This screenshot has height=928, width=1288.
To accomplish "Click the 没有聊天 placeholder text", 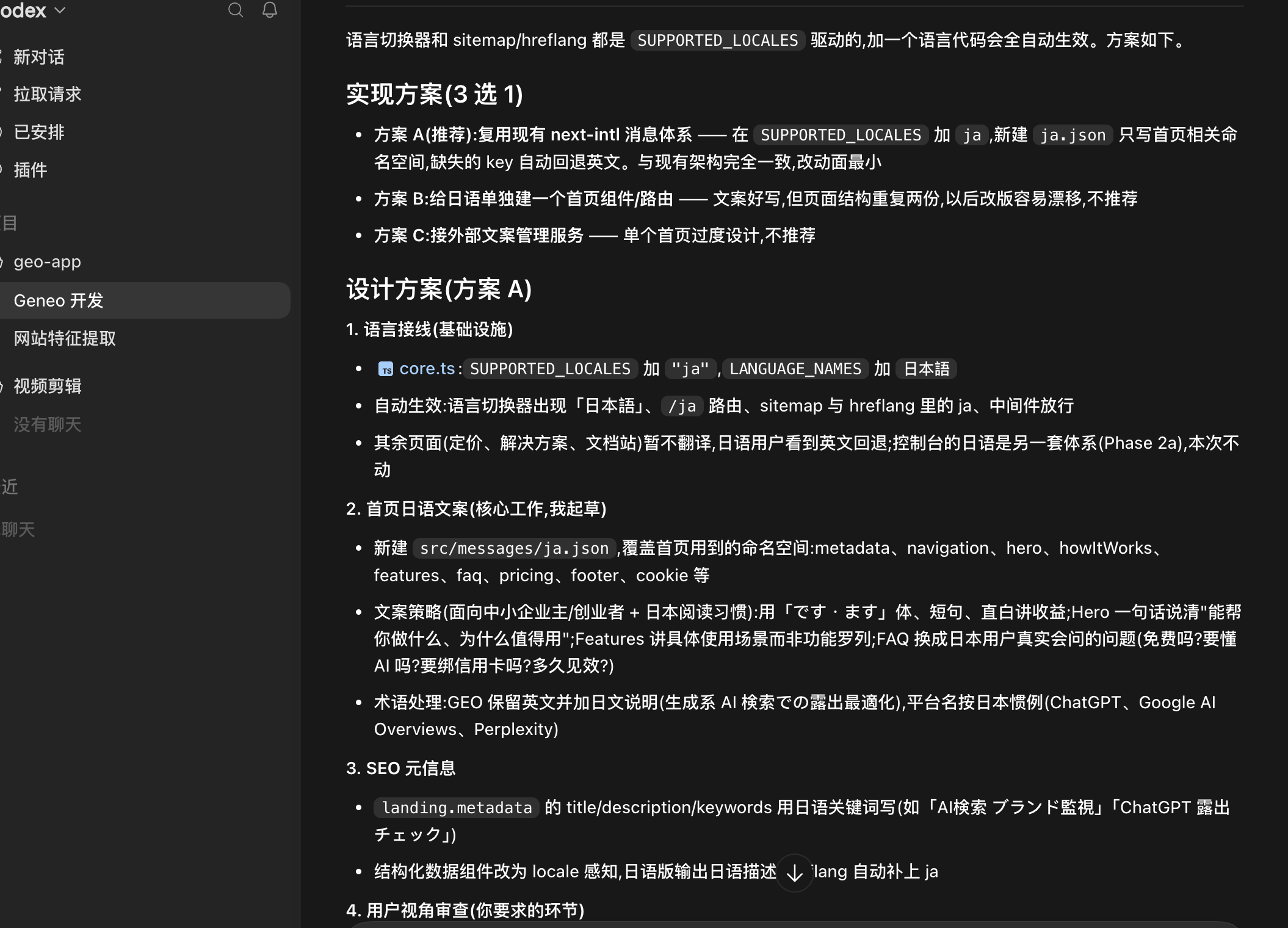I will click(48, 425).
